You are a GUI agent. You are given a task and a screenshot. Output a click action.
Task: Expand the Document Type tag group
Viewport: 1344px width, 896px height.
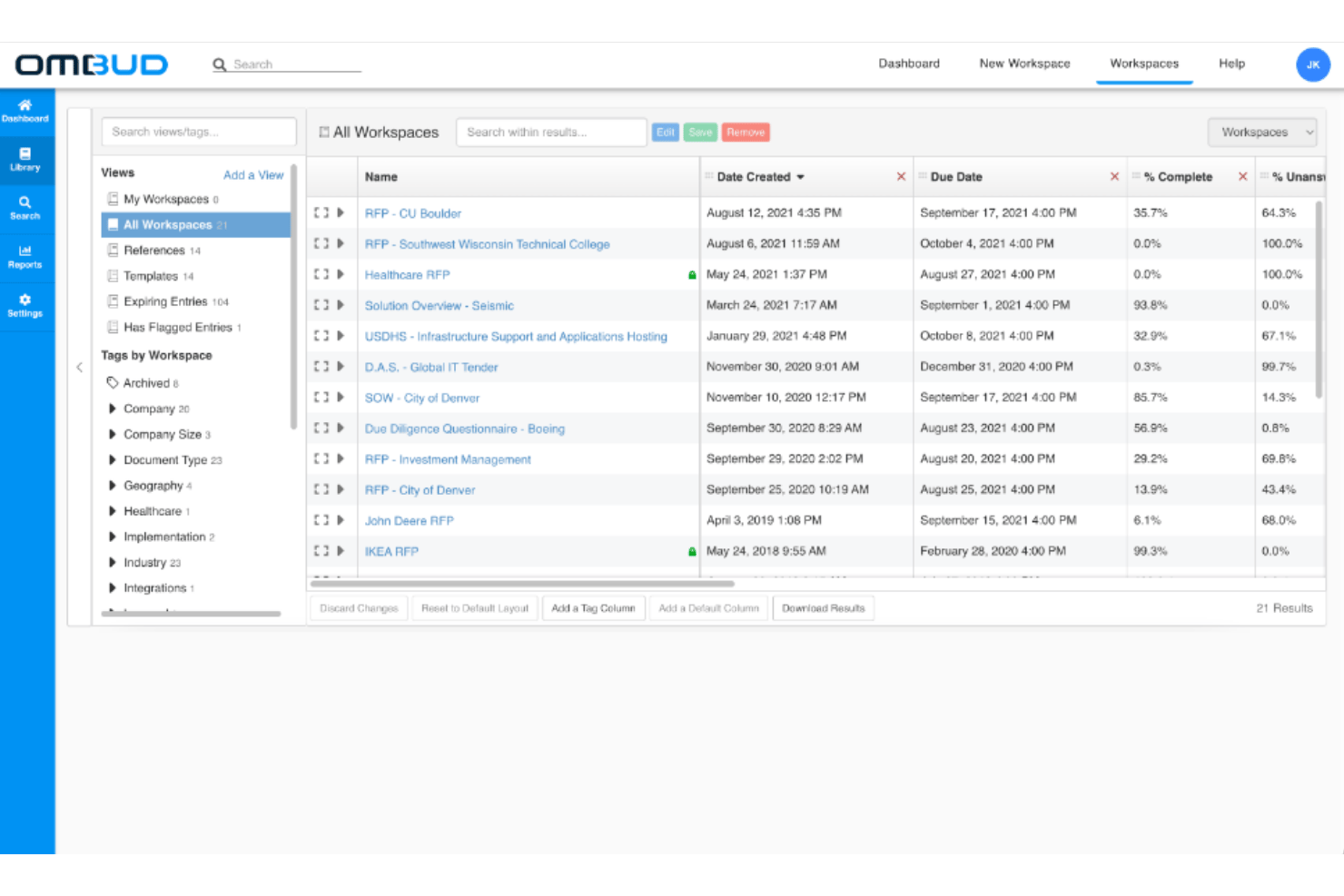pyautogui.click(x=113, y=460)
